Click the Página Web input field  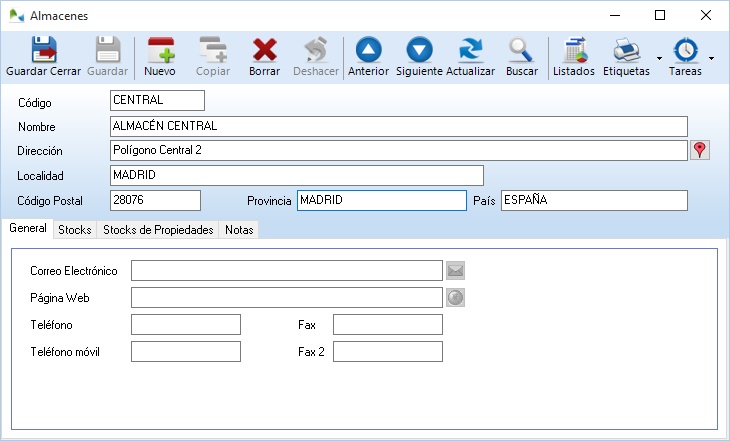coord(287,298)
